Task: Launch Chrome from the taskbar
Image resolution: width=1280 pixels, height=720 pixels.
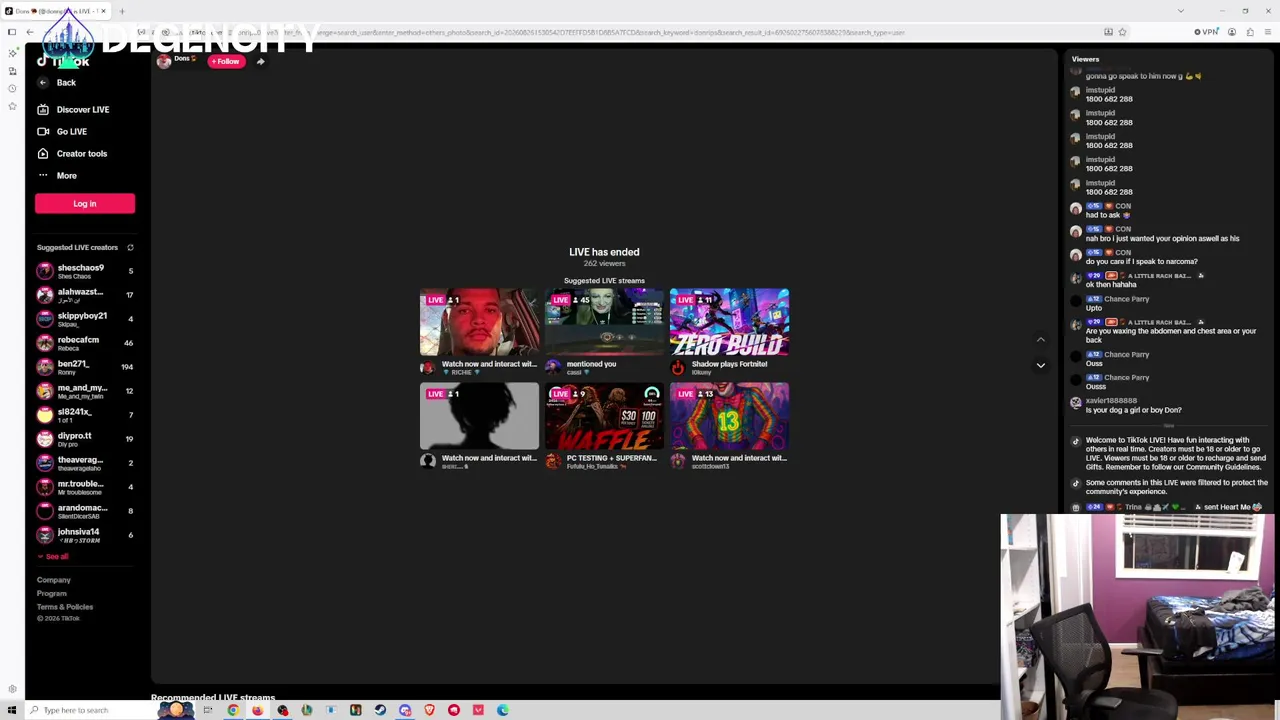Action: (x=233, y=710)
